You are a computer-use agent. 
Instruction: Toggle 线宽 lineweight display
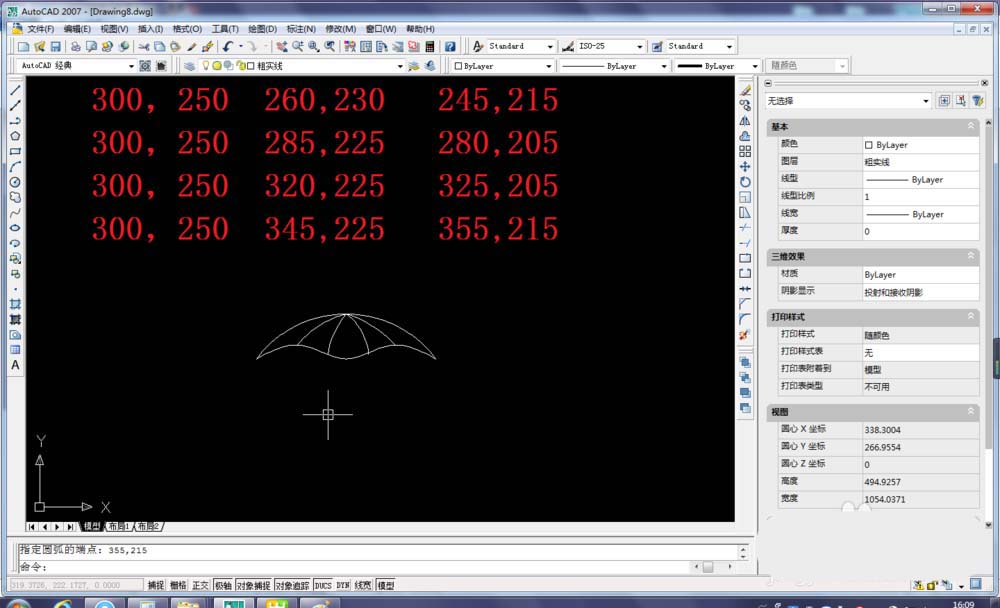[x=363, y=585]
